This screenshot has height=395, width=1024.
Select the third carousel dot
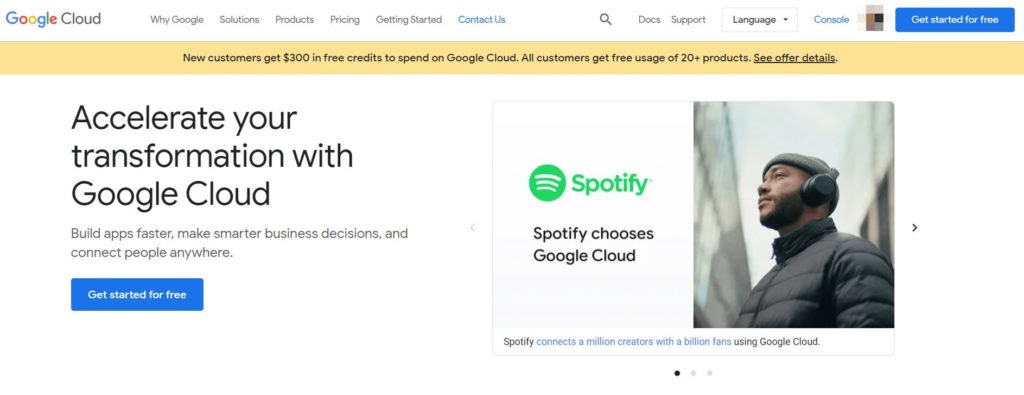pyautogui.click(x=709, y=373)
